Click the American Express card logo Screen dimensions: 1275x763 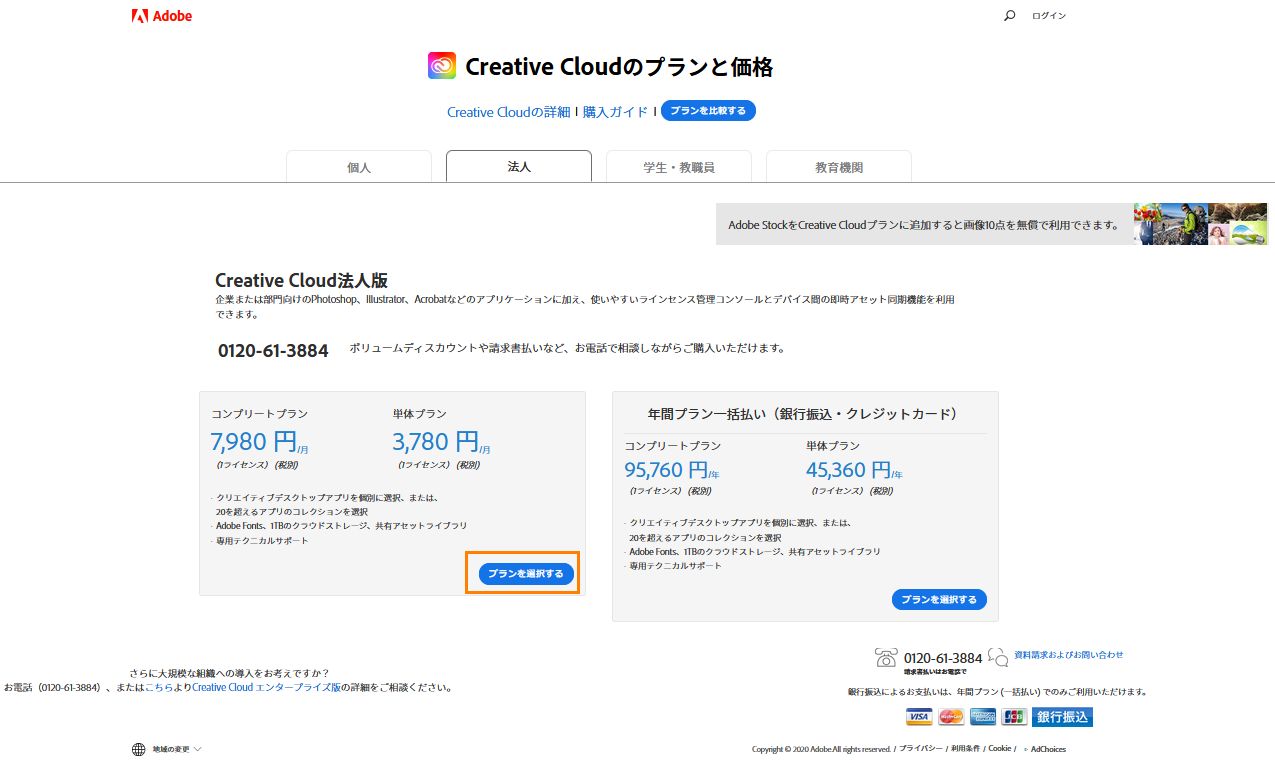pos(983,717)
